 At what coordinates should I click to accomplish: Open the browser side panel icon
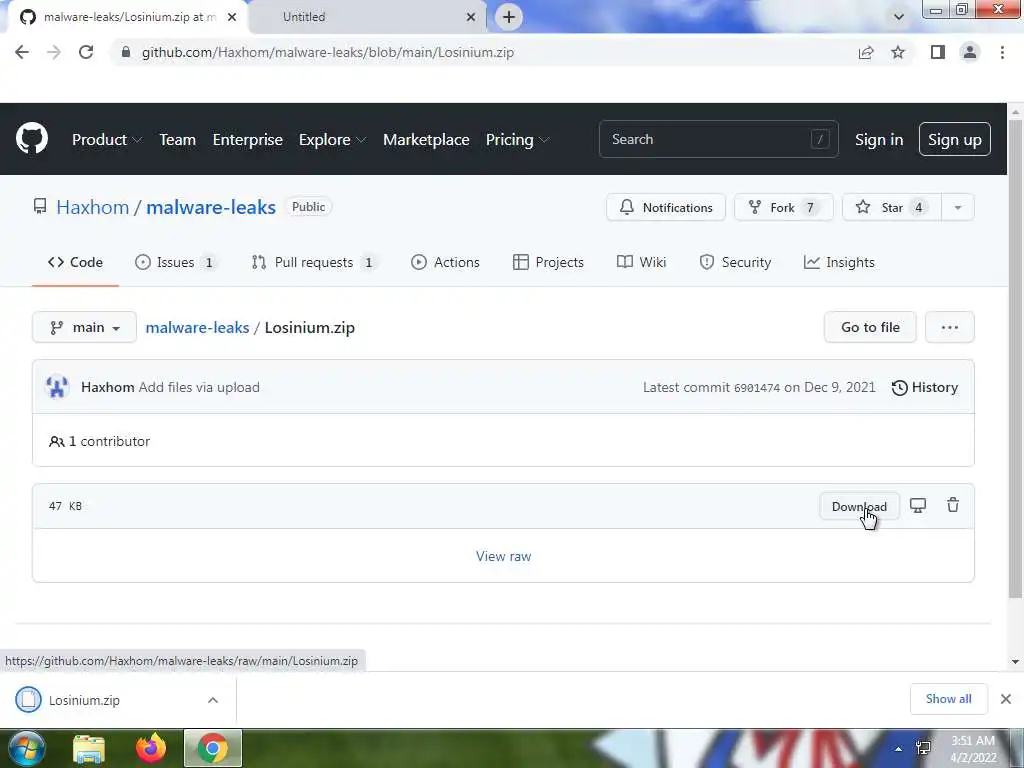[x=938, y=52]
